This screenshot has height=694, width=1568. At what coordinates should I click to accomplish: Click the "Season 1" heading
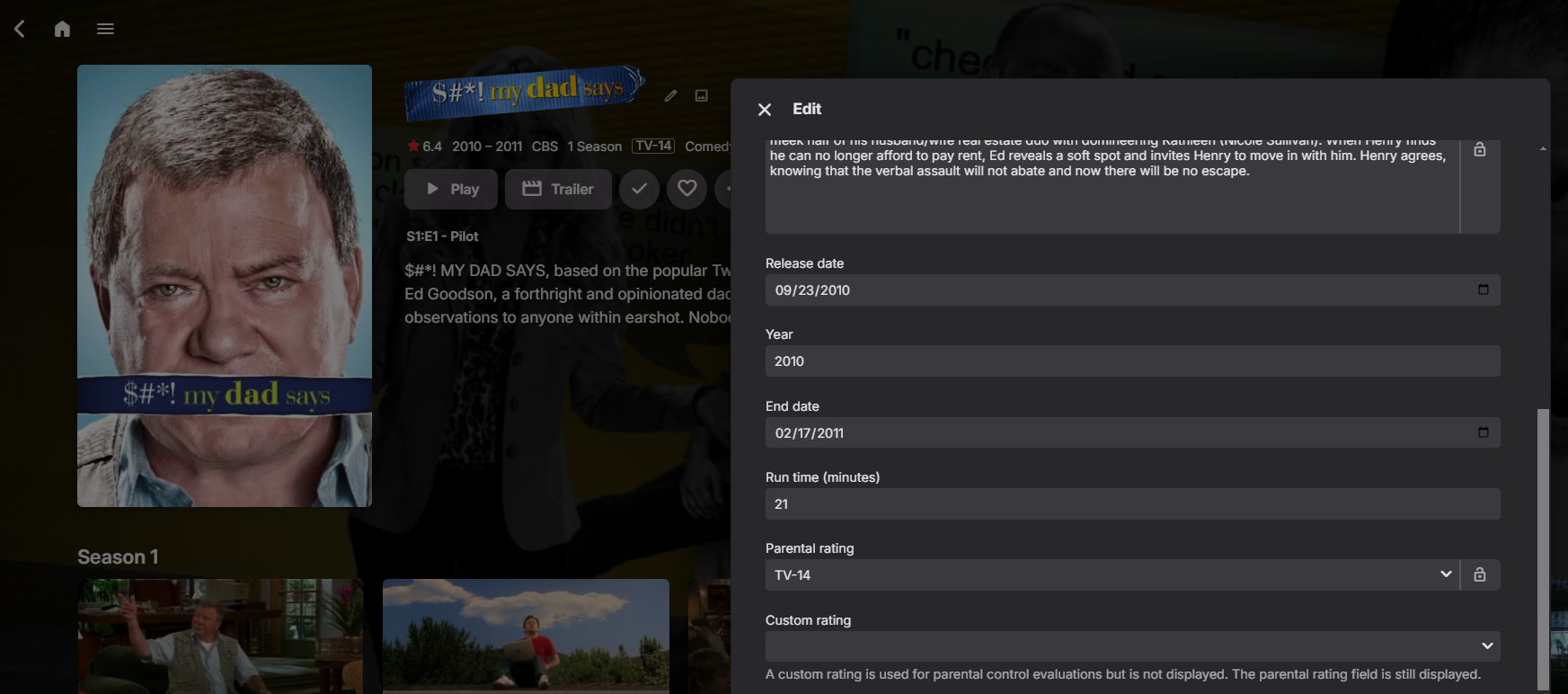click(118, 557)
